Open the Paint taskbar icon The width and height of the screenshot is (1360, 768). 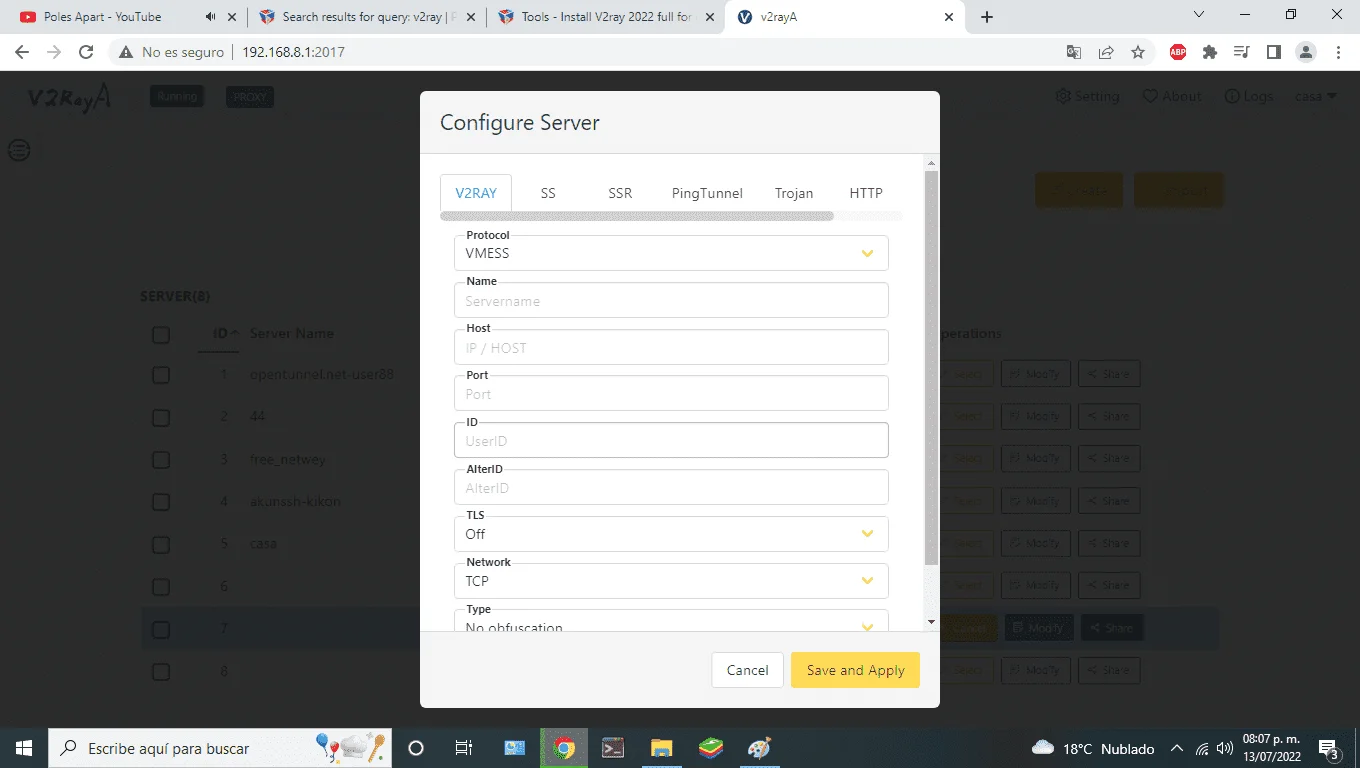click(x=759, y=748)
